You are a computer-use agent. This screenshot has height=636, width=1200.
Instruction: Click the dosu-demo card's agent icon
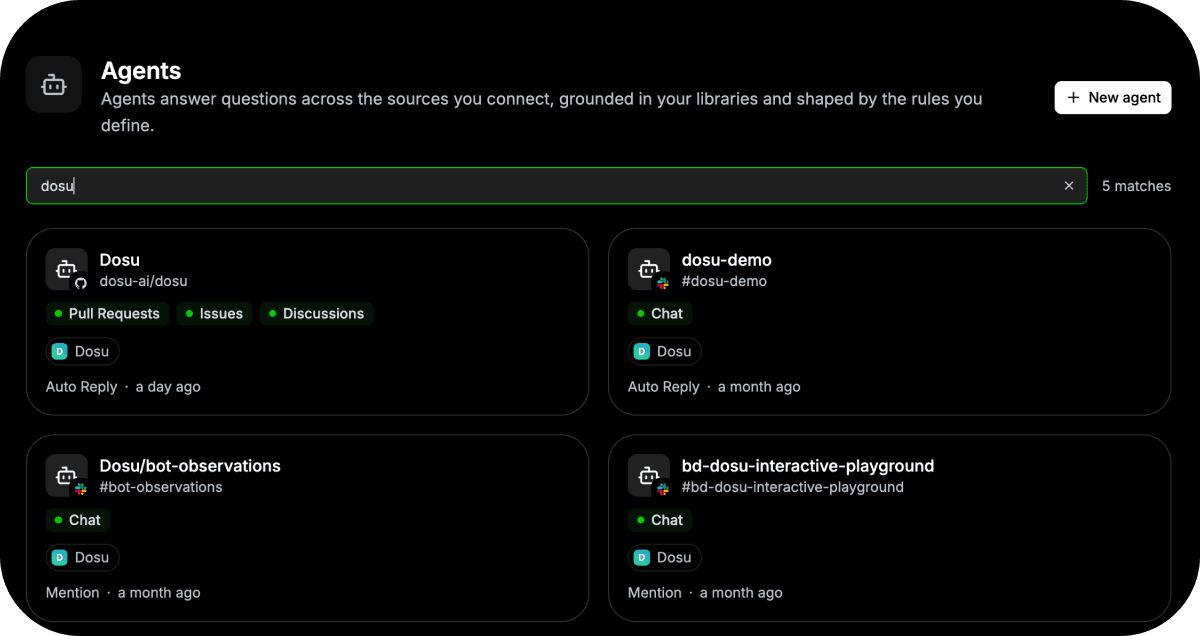click(x=649, y=270)
